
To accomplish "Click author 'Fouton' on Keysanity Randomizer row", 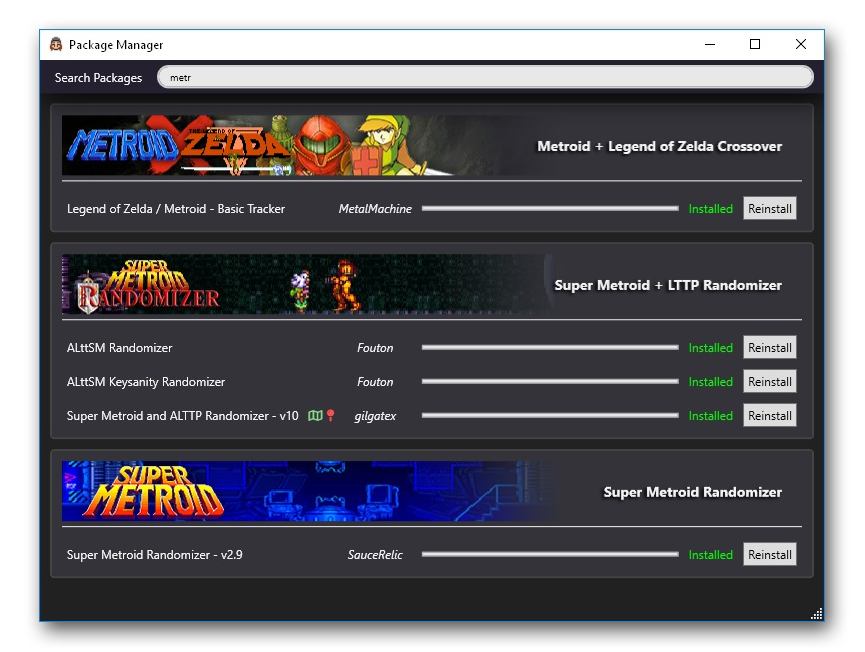I will 375,382.
